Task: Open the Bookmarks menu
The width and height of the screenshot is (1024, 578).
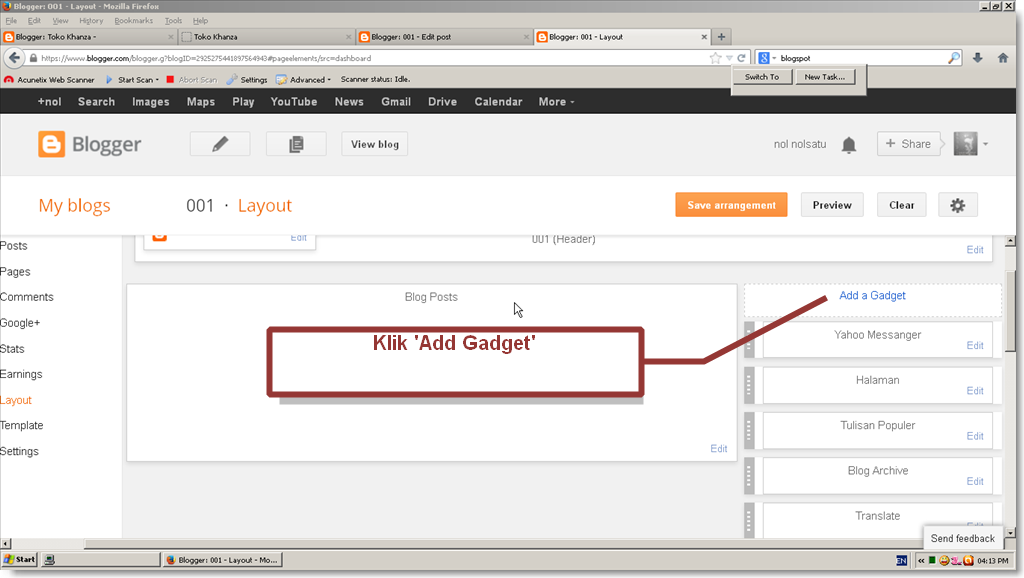Action: [x=133, y=21]
